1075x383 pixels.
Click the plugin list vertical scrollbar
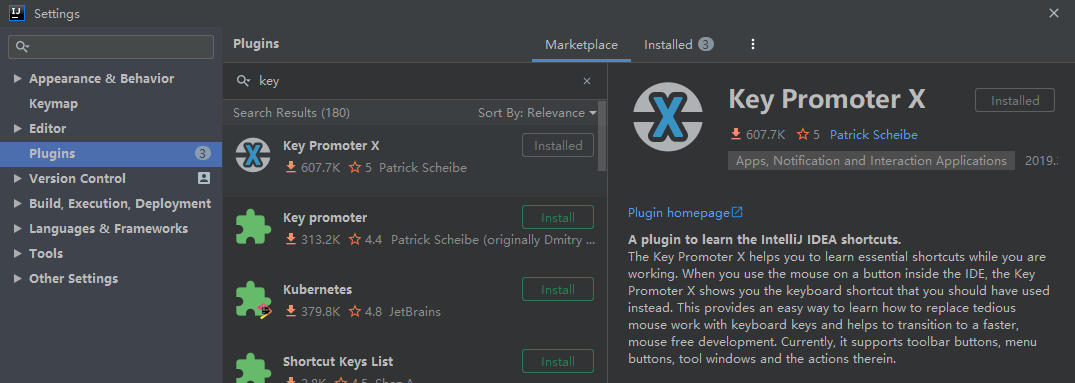coord(602,137)
